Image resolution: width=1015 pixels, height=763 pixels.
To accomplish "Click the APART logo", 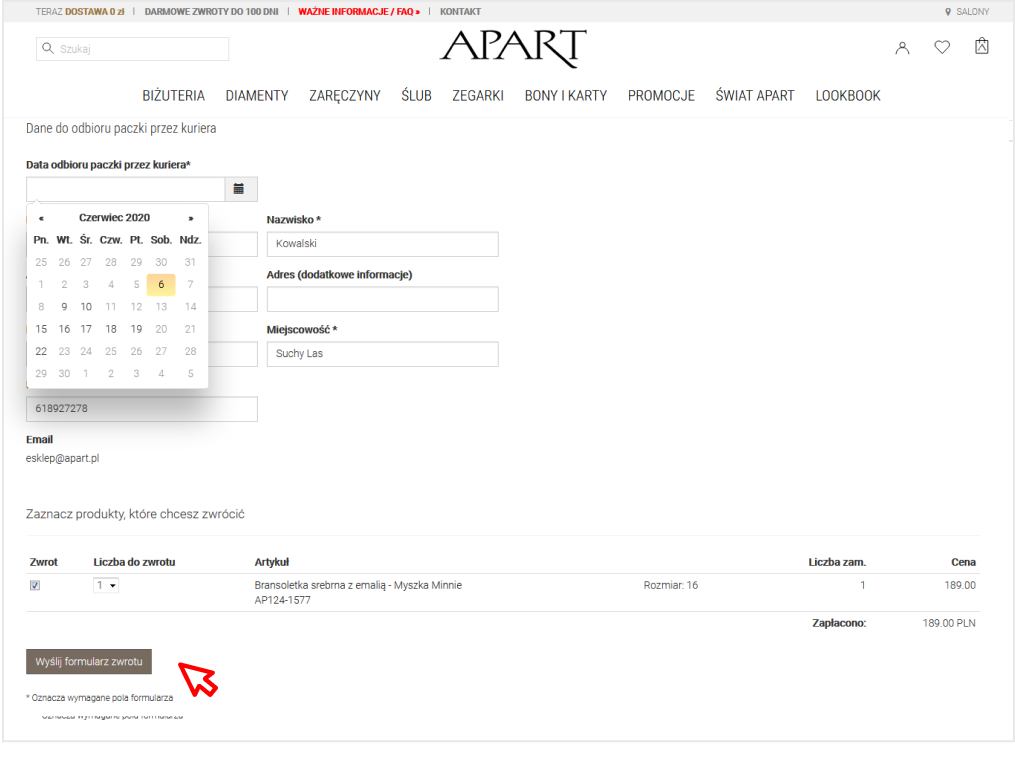I will click(513, 48).
